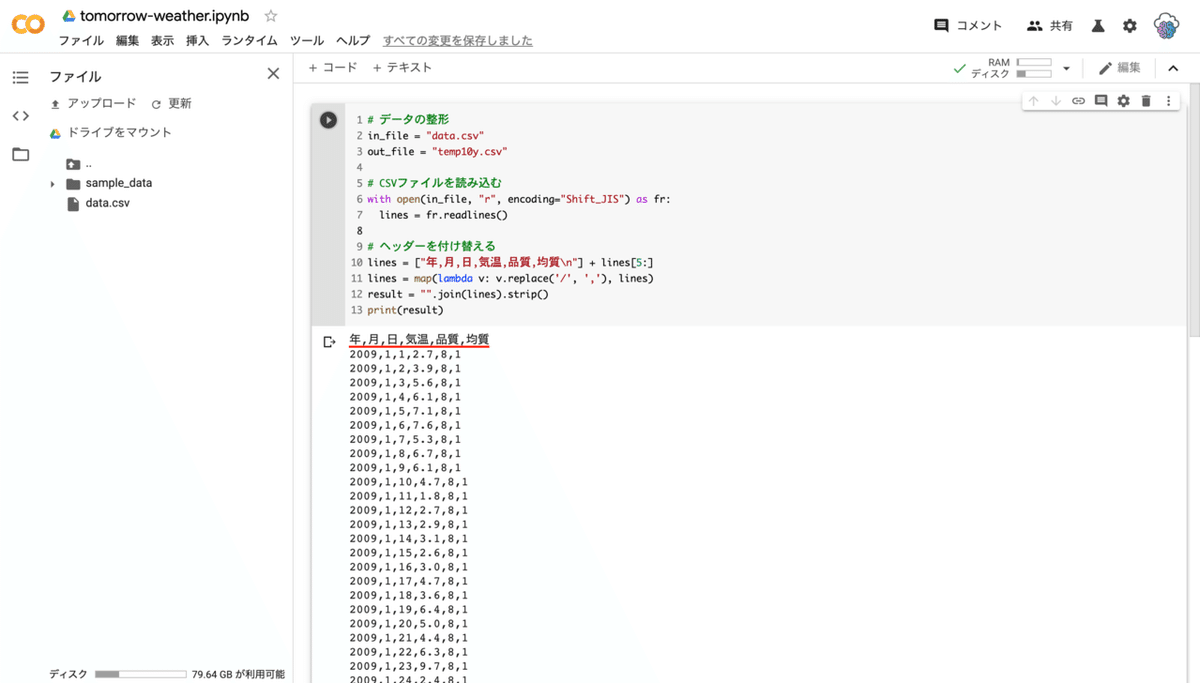Viewport: 1200px width, 683px height.
Task: Close the ファイル side panel
Action: click(x=273, y=74)
